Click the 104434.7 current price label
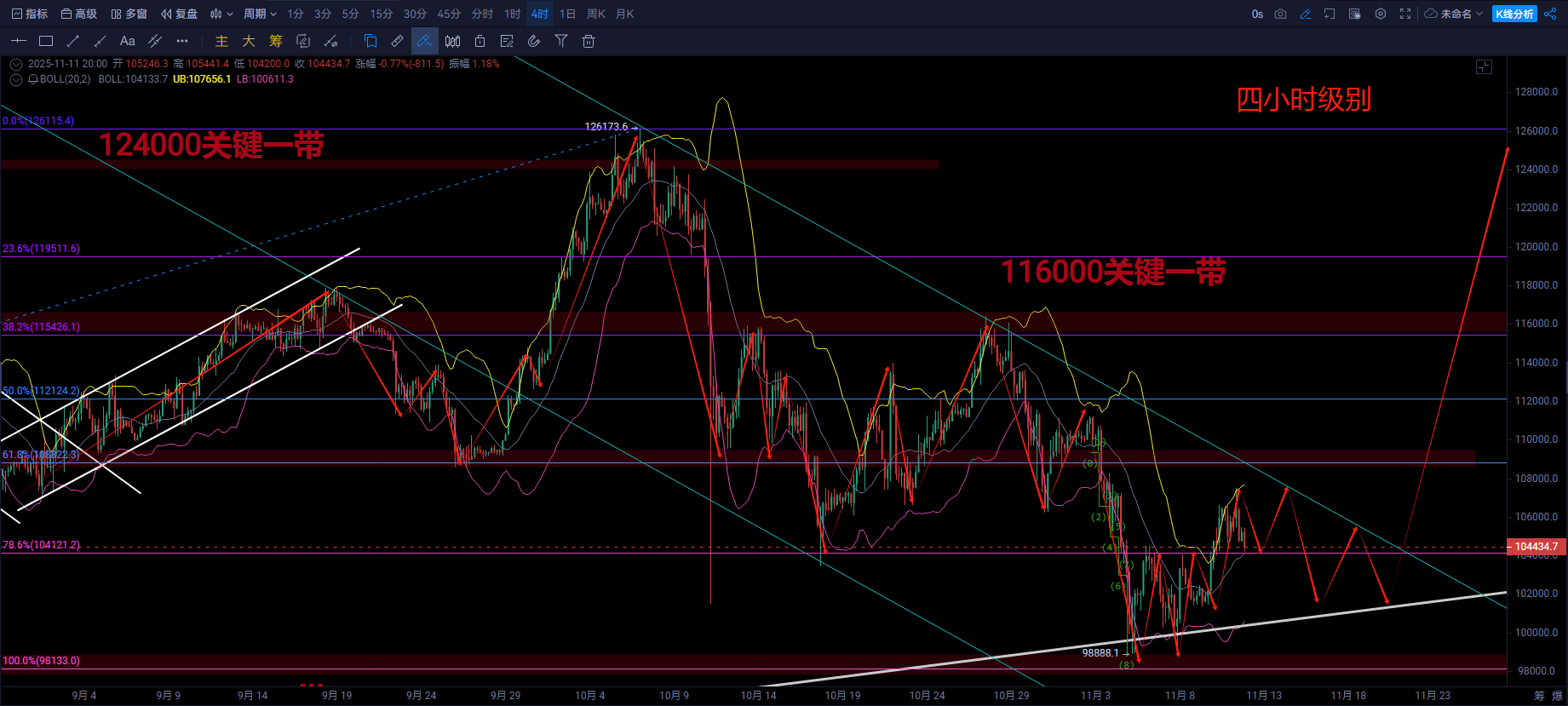This screenshot has width=1568, height=706. click(x=1536, y=547)
